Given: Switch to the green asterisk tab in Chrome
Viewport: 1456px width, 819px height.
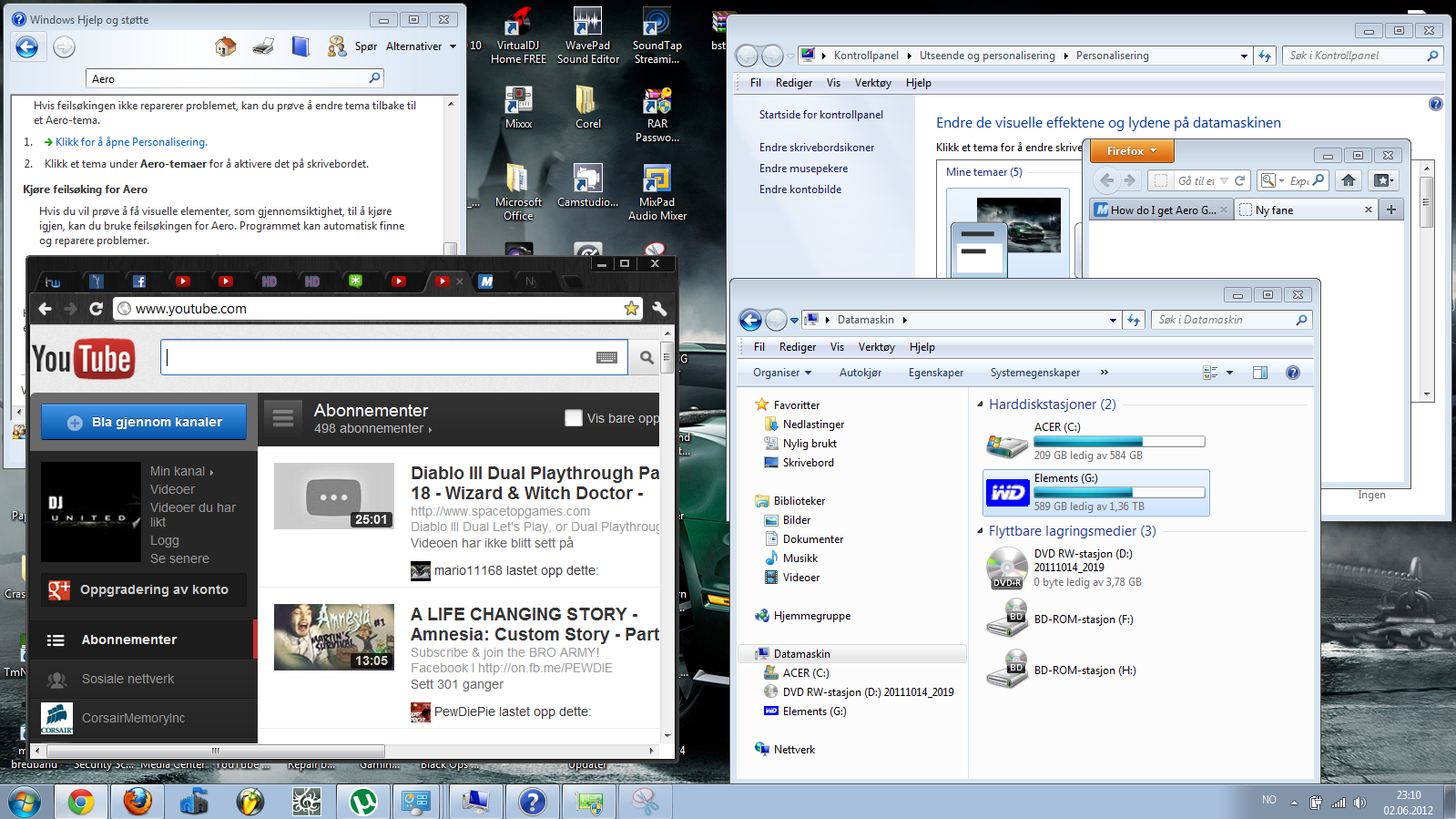Looking at the screenshot, I should tap(355, 282).
